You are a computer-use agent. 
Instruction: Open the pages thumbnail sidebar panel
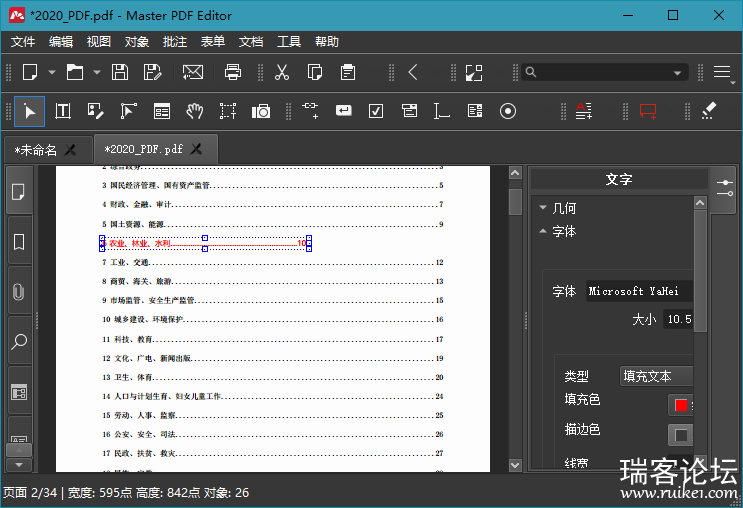coord(18,192)
